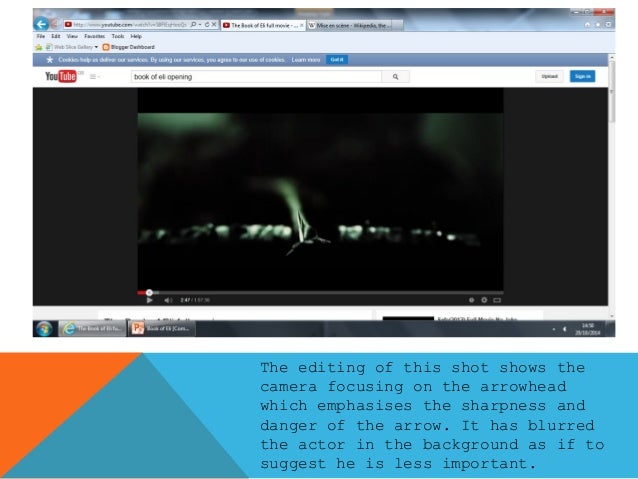Click the page vertical scrollbar thumb
This screenshot has height=479, width=638.
pos(612,92)
